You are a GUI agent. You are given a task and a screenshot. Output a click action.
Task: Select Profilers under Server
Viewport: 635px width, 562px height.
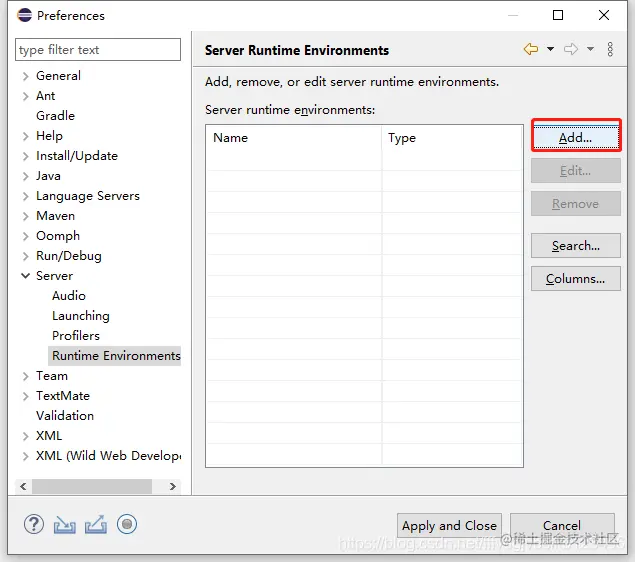(76, 336)
